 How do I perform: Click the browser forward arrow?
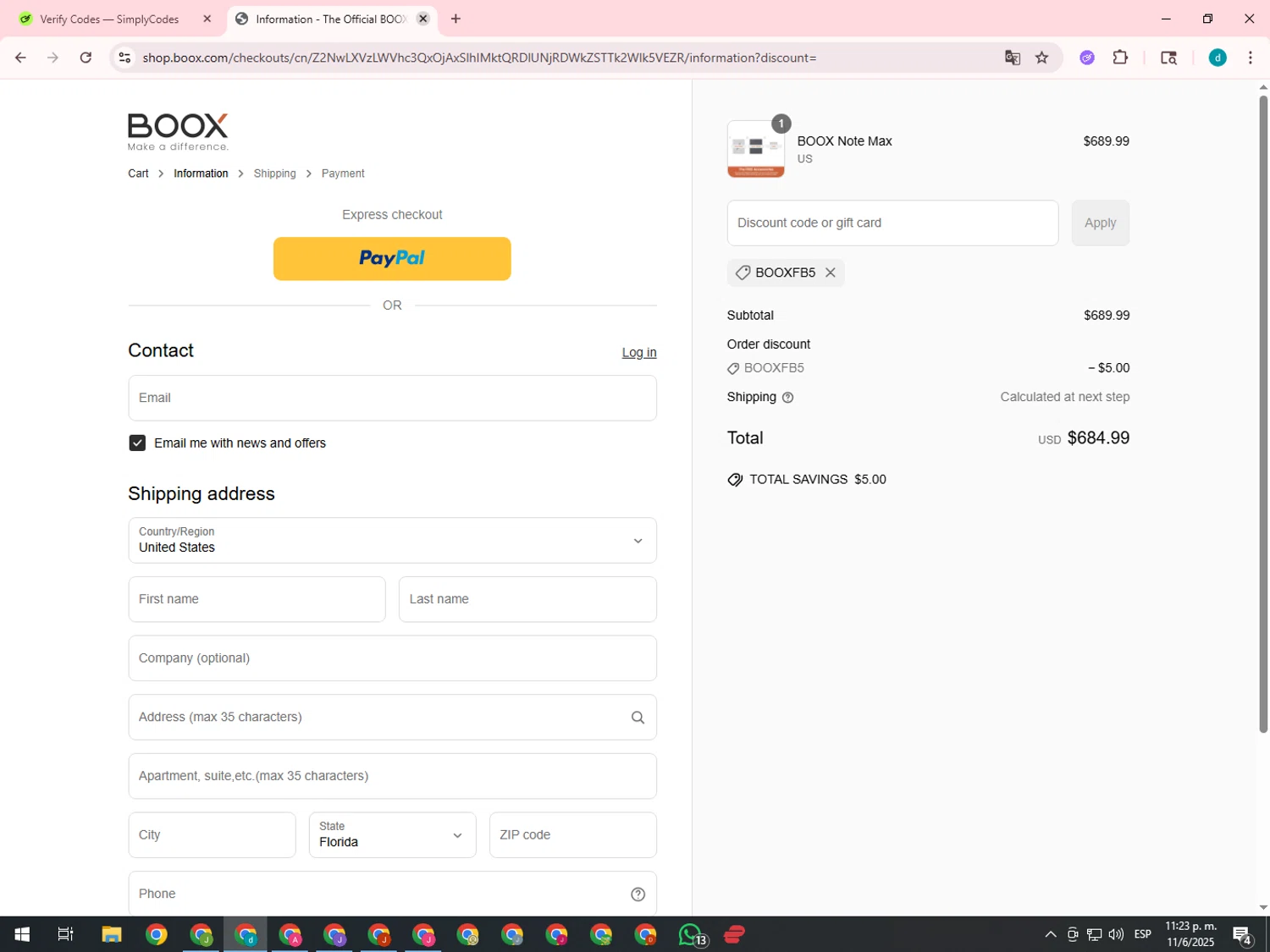pyautogui.click(x=52, y=58)
